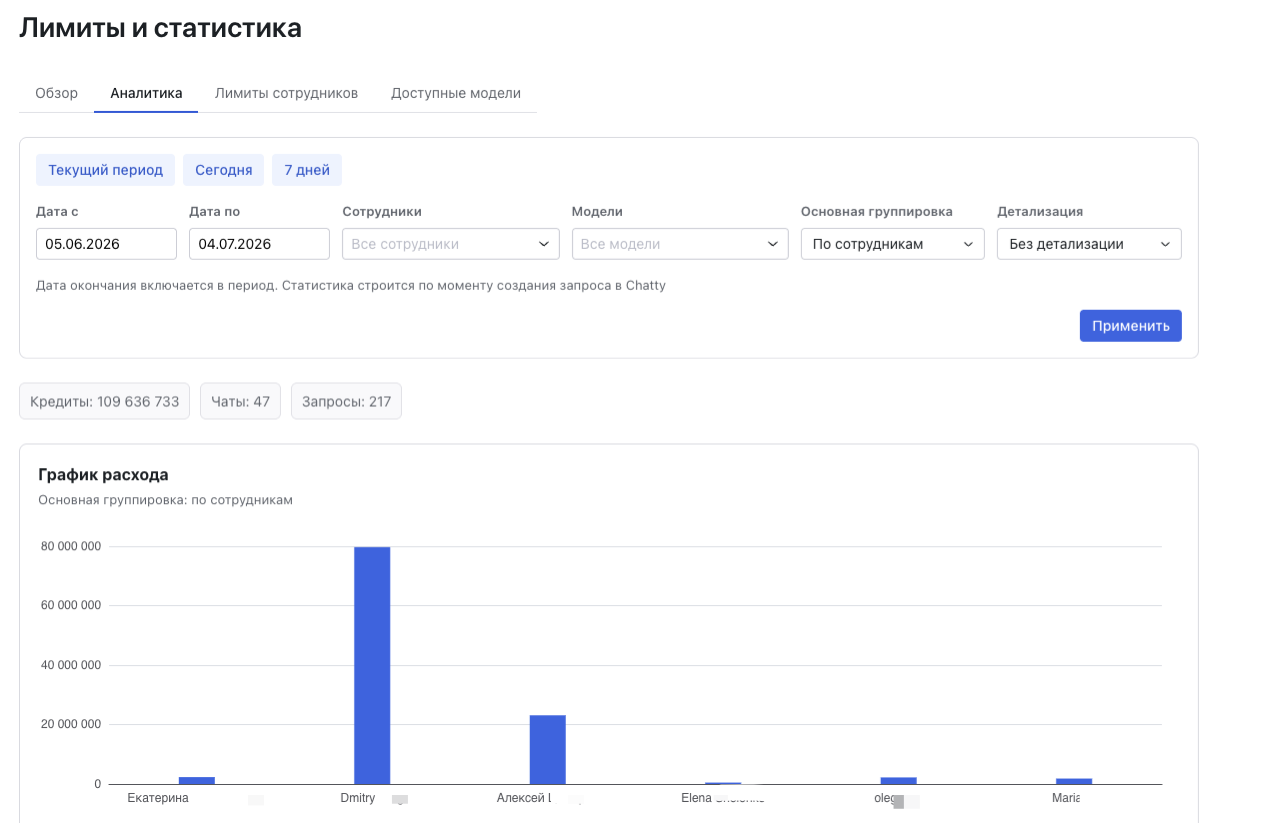Select Dmitry's tallest chart bar
The width and height of the screenshot is (1264, 823).
tap(372, 665)
